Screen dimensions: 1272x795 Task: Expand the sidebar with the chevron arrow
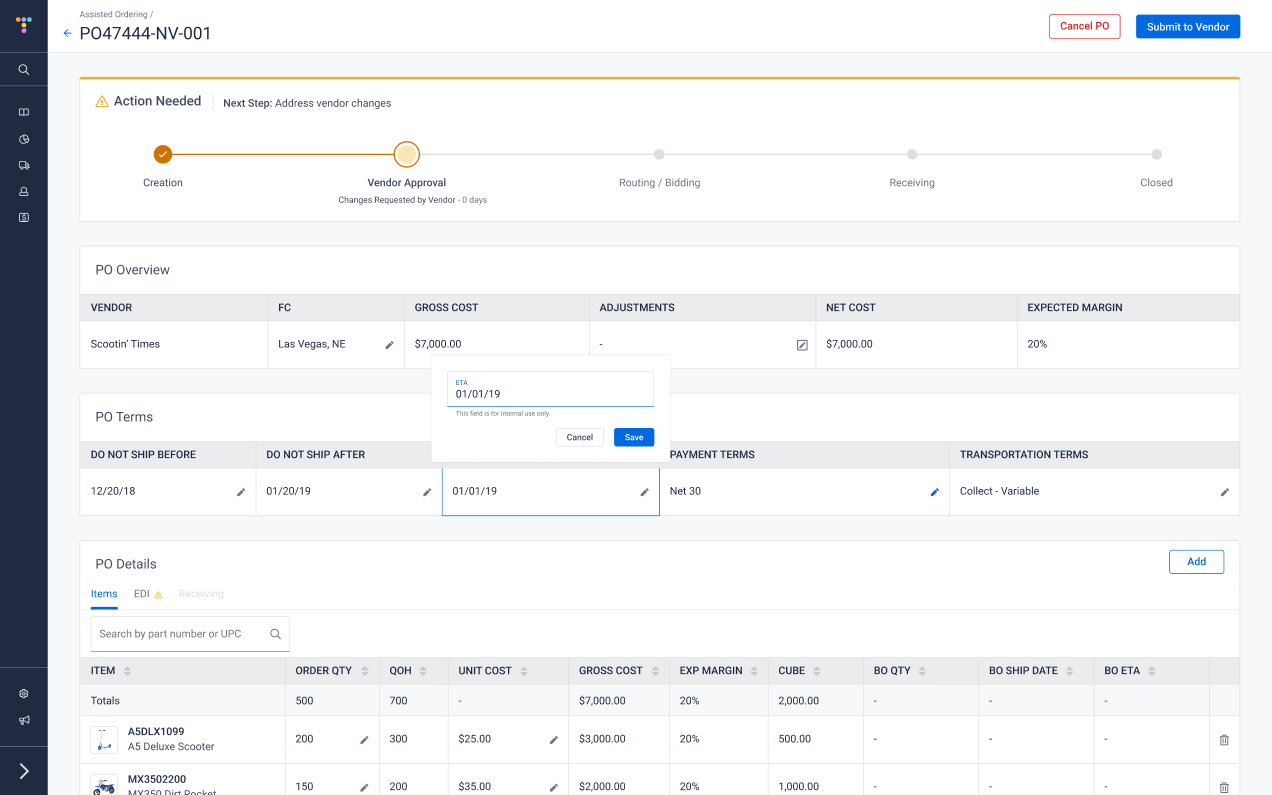tap(24, 771)
